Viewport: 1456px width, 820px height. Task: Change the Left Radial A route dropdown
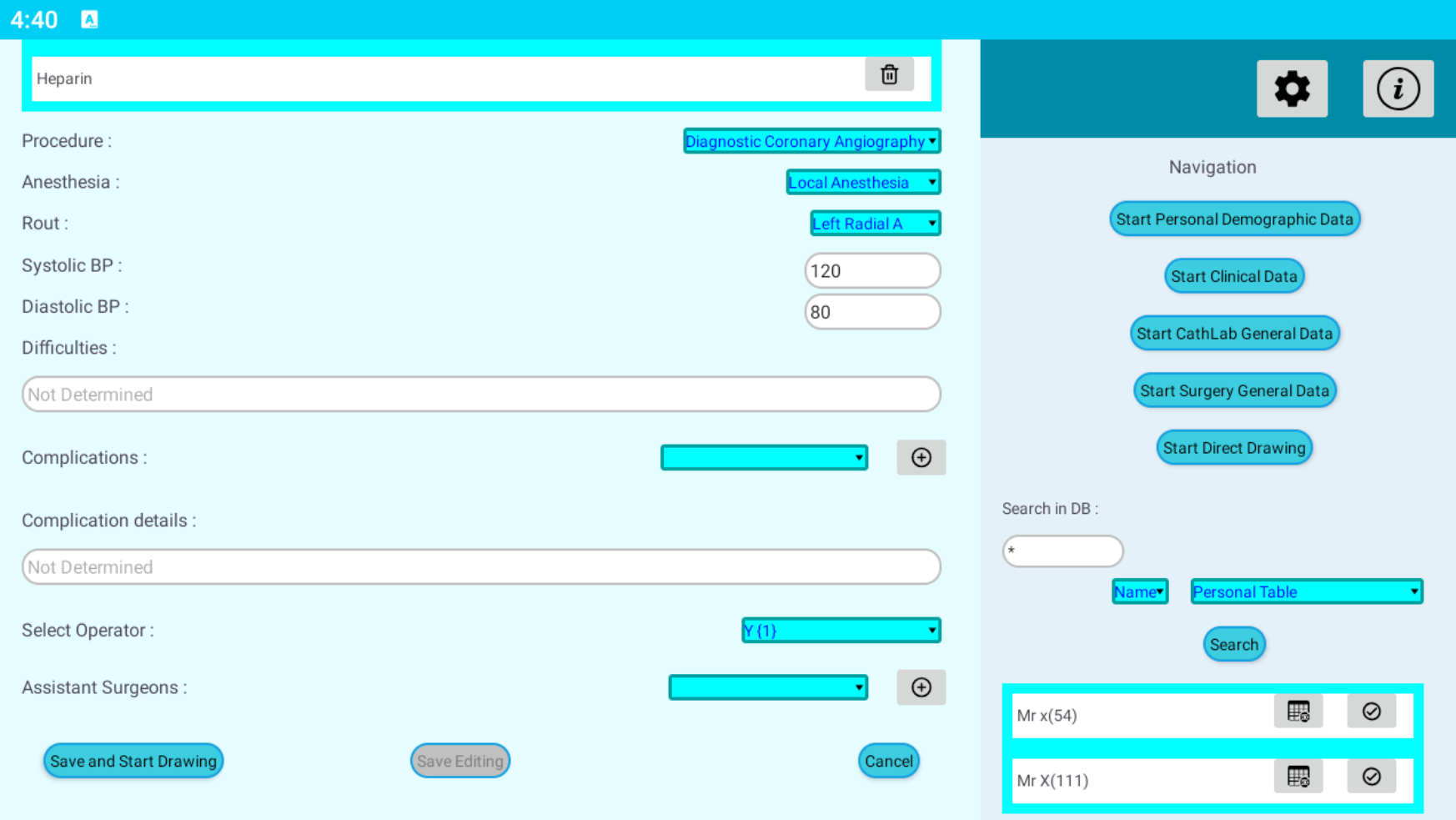click(875, 224)
